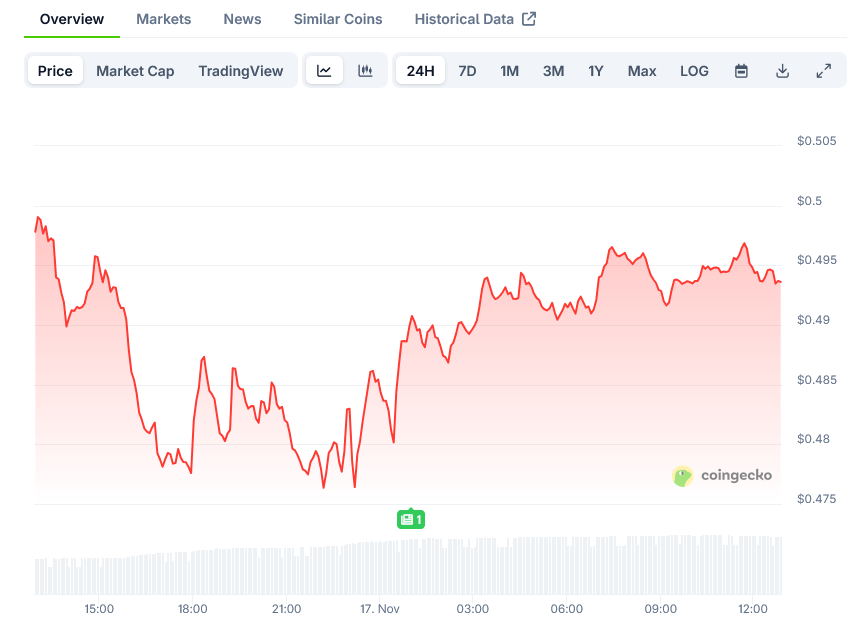Switch to candlestick chart view
Screen dimensions: 847x624
point(365,71)
